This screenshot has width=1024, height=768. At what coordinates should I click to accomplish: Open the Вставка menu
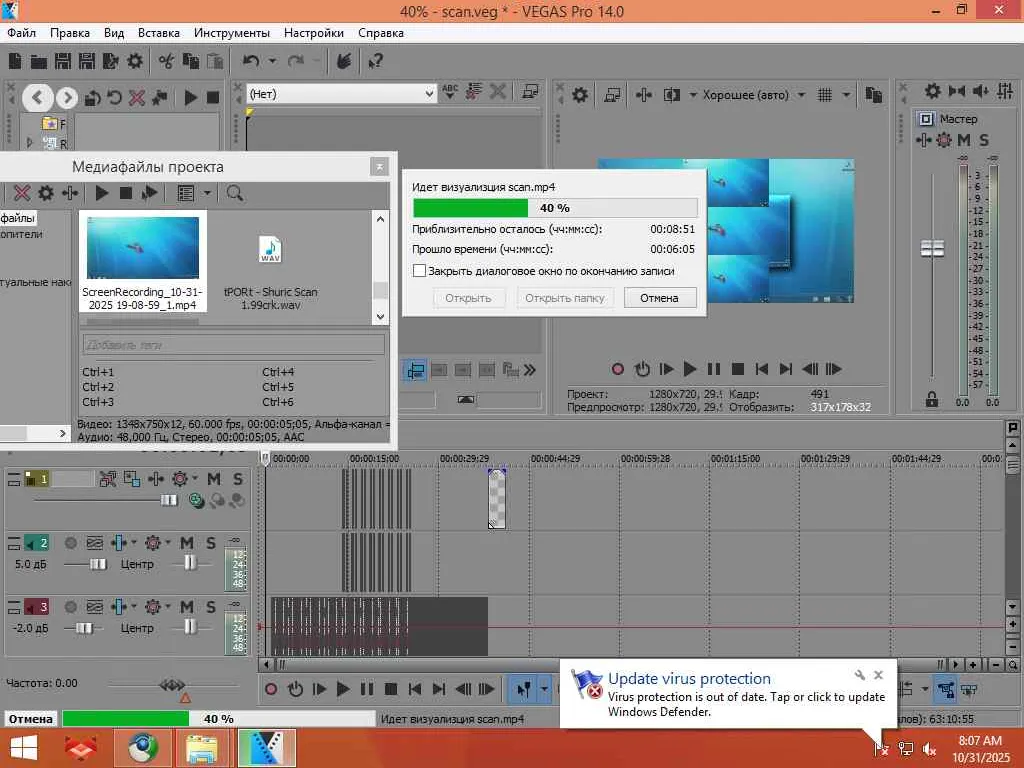pyautogui.click(x=159, y=33)
